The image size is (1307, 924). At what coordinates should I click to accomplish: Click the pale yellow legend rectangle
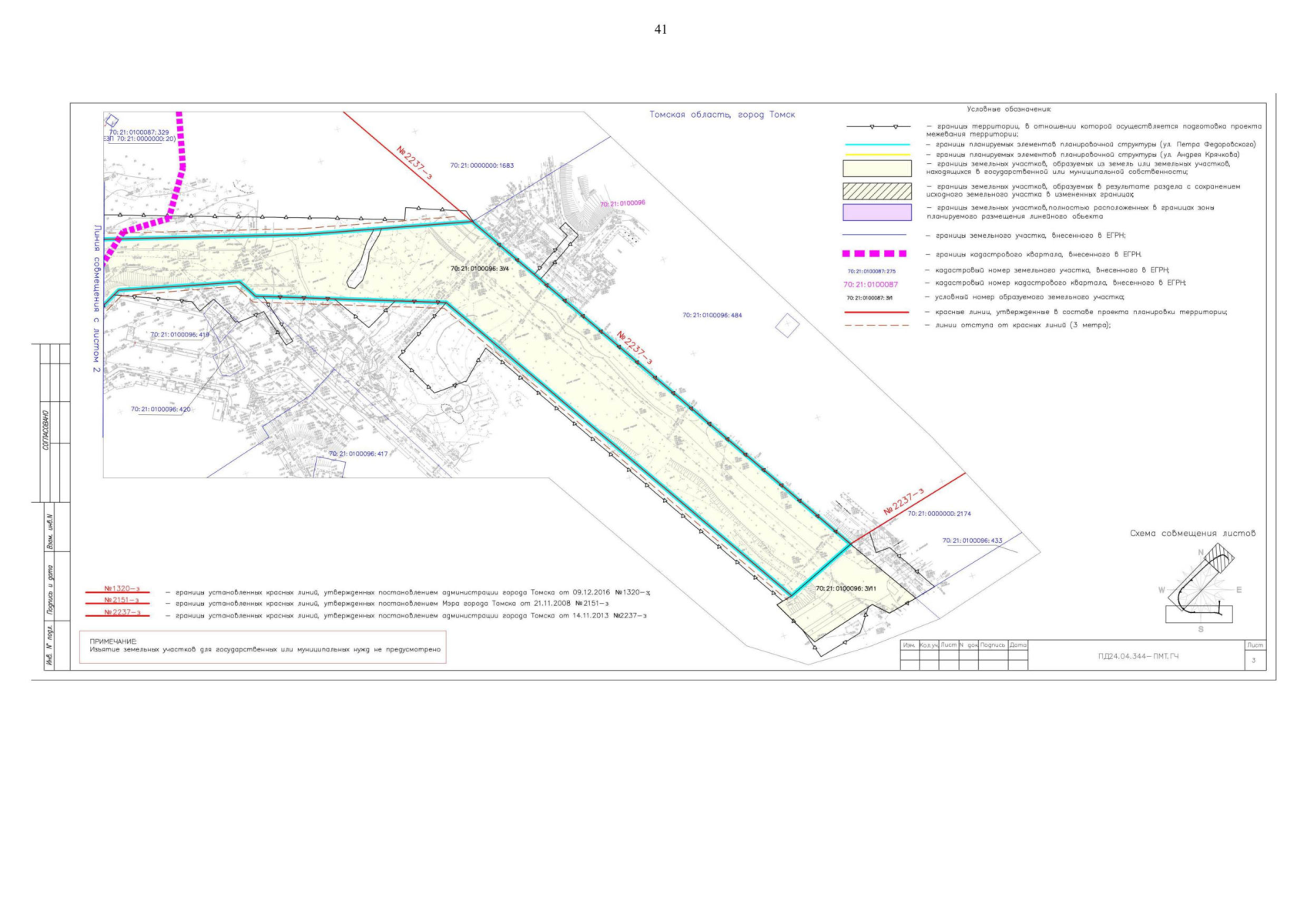point(877,169)
